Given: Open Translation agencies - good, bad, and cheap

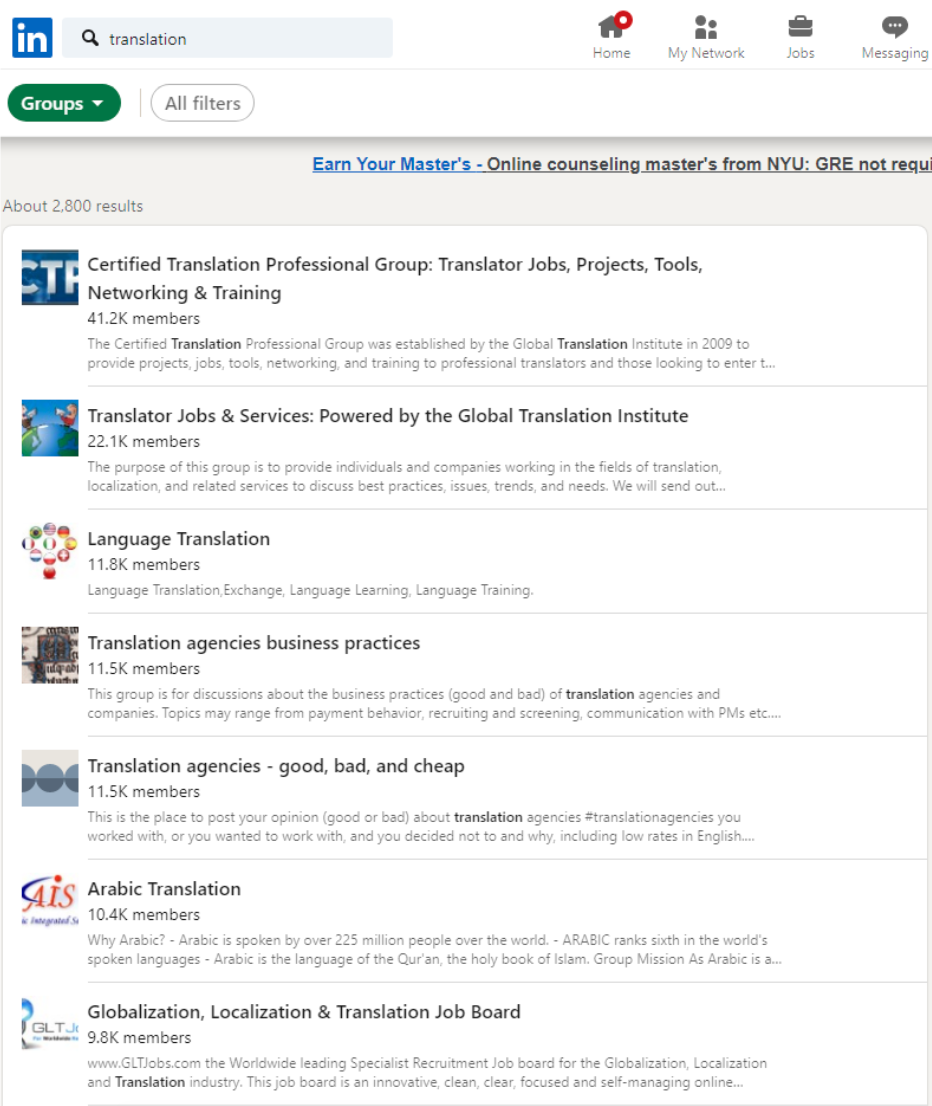Looking at the screenshot, I should pyautogui.click(x=276, y=766).
